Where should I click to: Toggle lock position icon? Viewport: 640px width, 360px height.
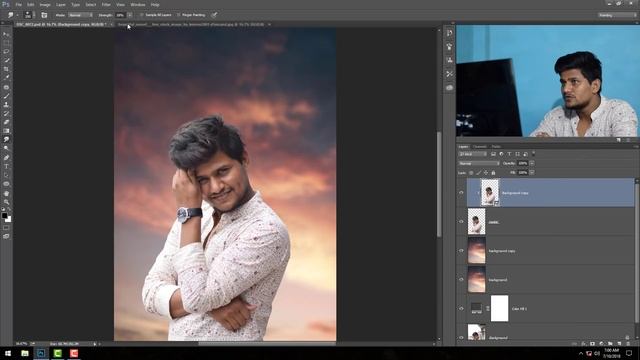click(x=486, y=173)
